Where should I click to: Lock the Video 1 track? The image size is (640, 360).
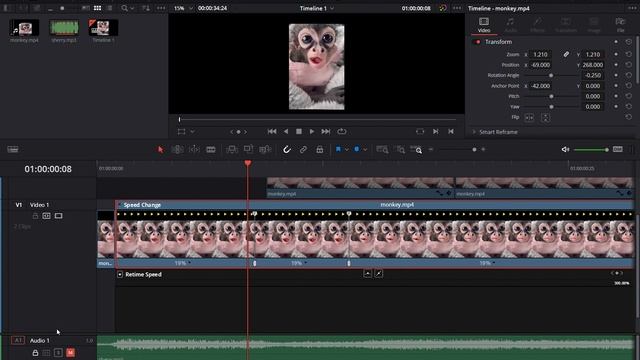click(36, 216)
